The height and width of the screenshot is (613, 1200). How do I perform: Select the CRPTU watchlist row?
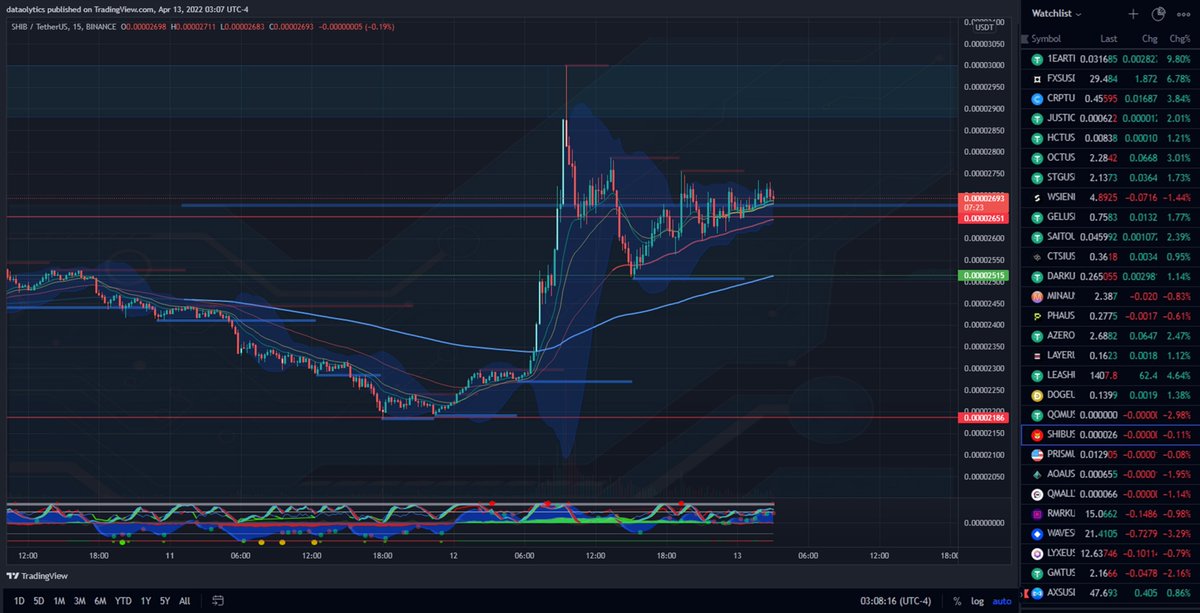coord(1110,99)
